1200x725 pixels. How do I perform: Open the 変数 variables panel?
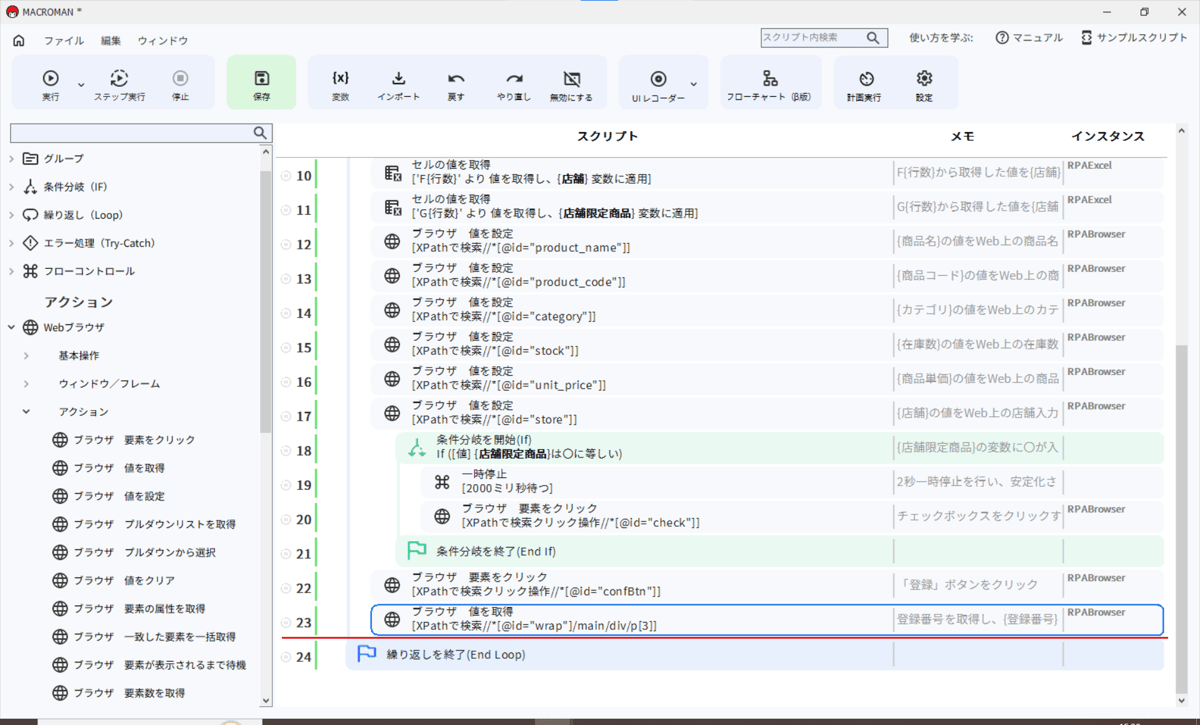pos(341,84)
